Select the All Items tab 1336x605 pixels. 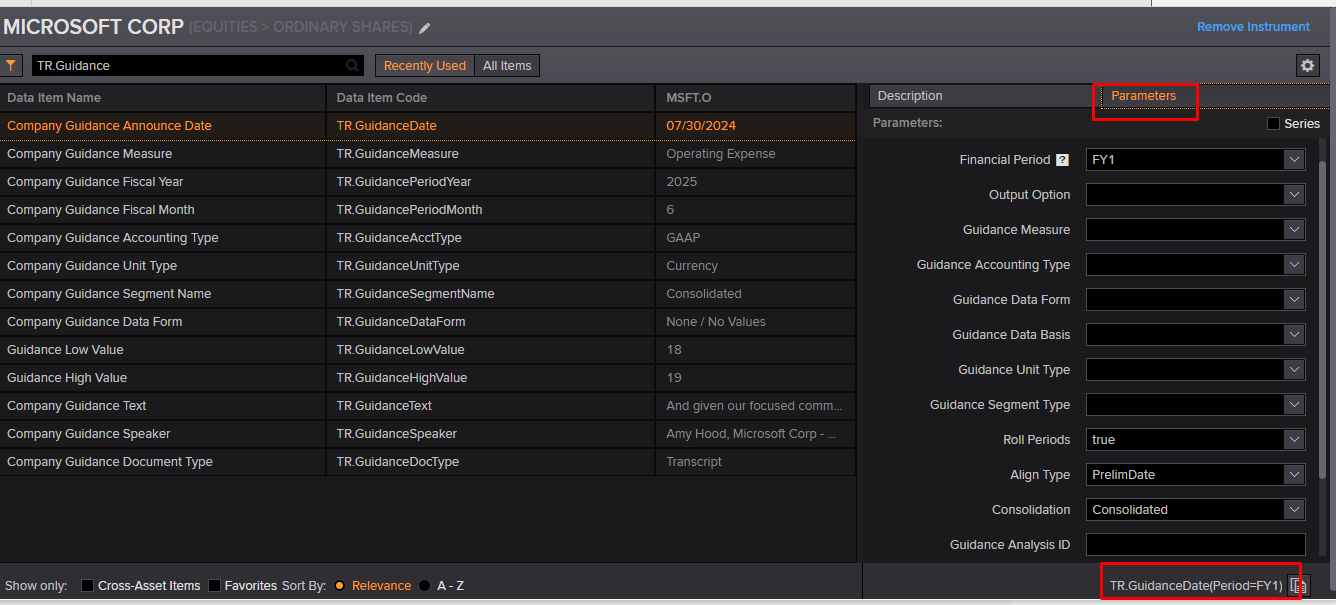point(507,66)
